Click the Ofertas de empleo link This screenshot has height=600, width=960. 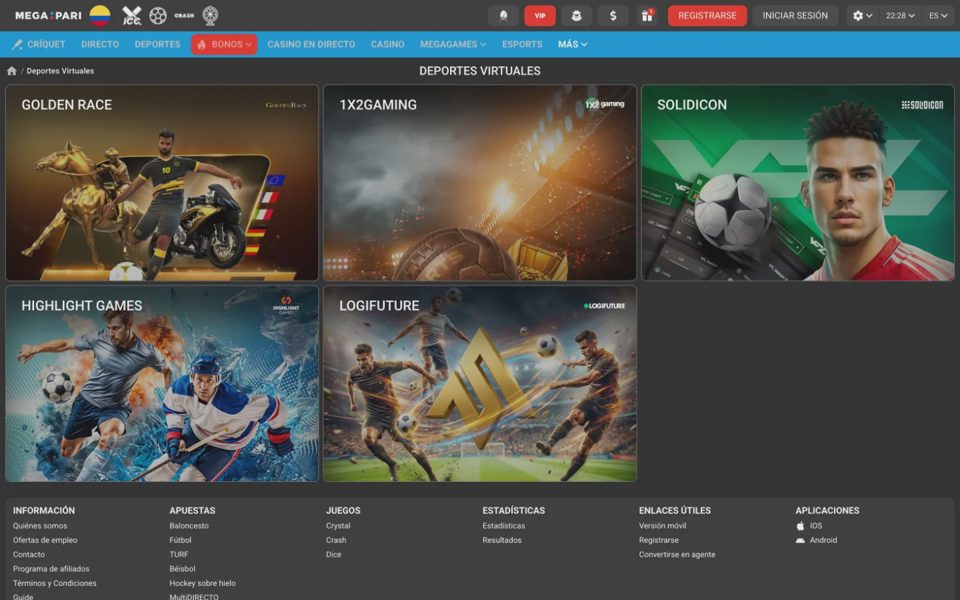[x=45, y=540]
